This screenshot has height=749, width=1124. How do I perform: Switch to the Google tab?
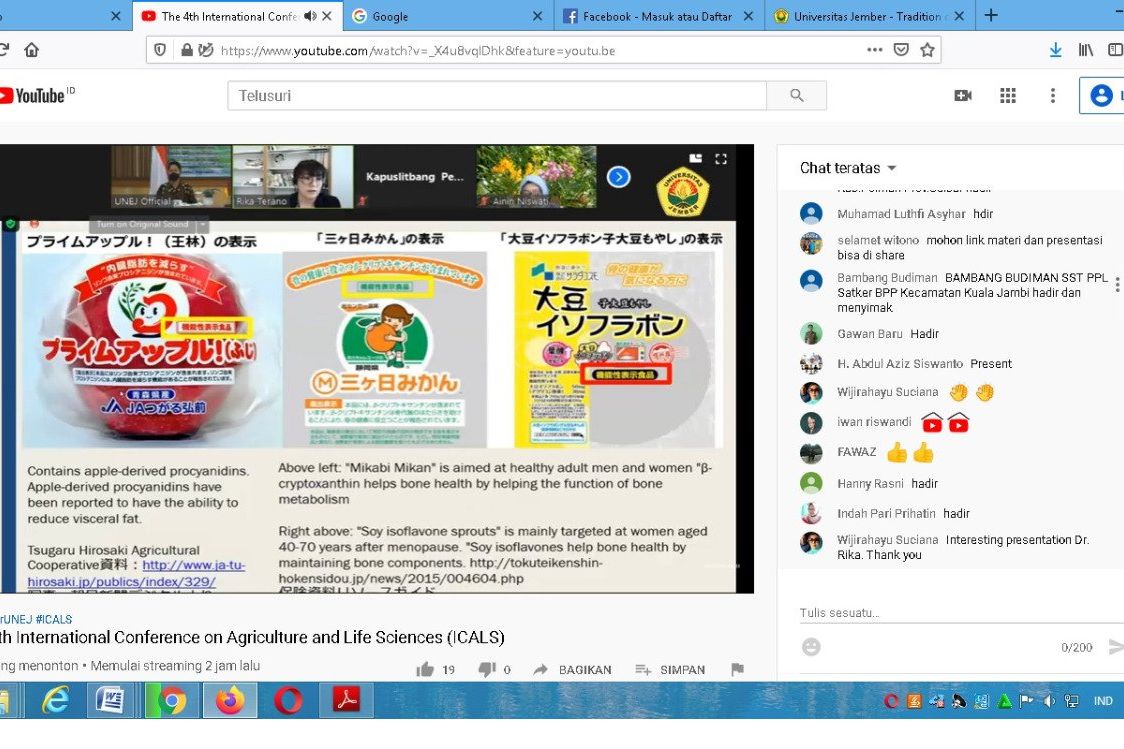[x=448, y=16]
